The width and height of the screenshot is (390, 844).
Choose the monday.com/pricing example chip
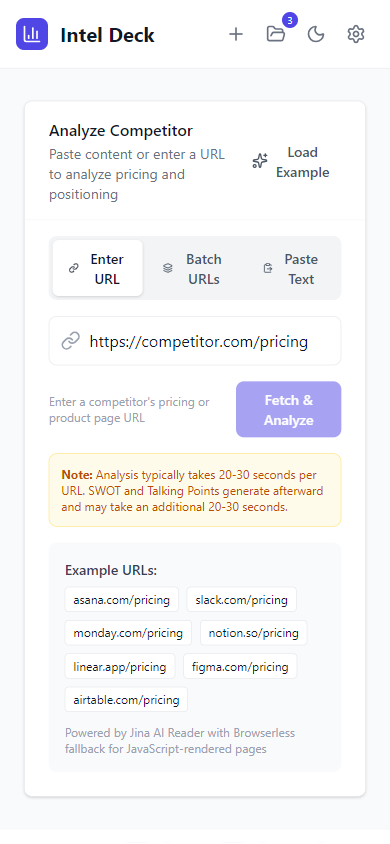128,632
